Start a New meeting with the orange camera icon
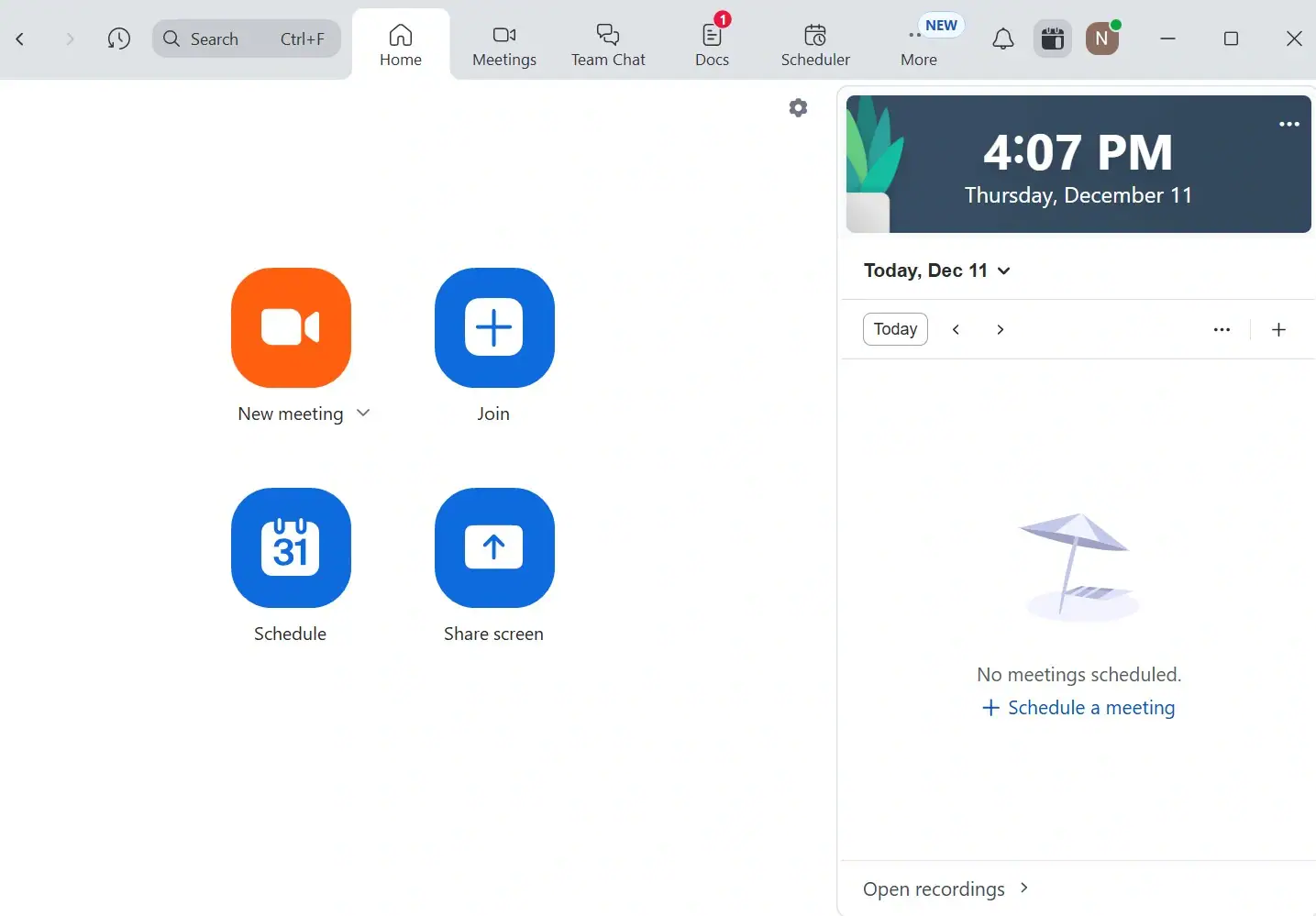1316x916 pixels. (x=291, y=327)
